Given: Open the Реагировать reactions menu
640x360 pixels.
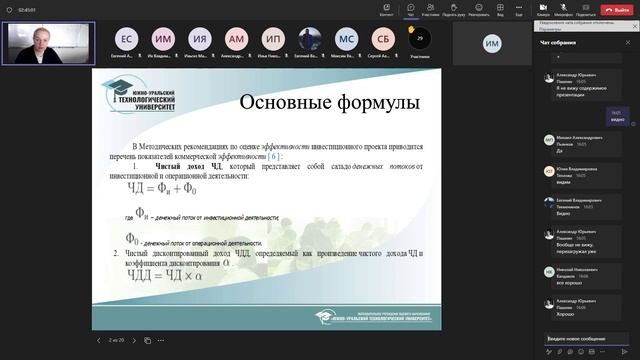Looking at the screenshot, I should [x=479, y=10].
